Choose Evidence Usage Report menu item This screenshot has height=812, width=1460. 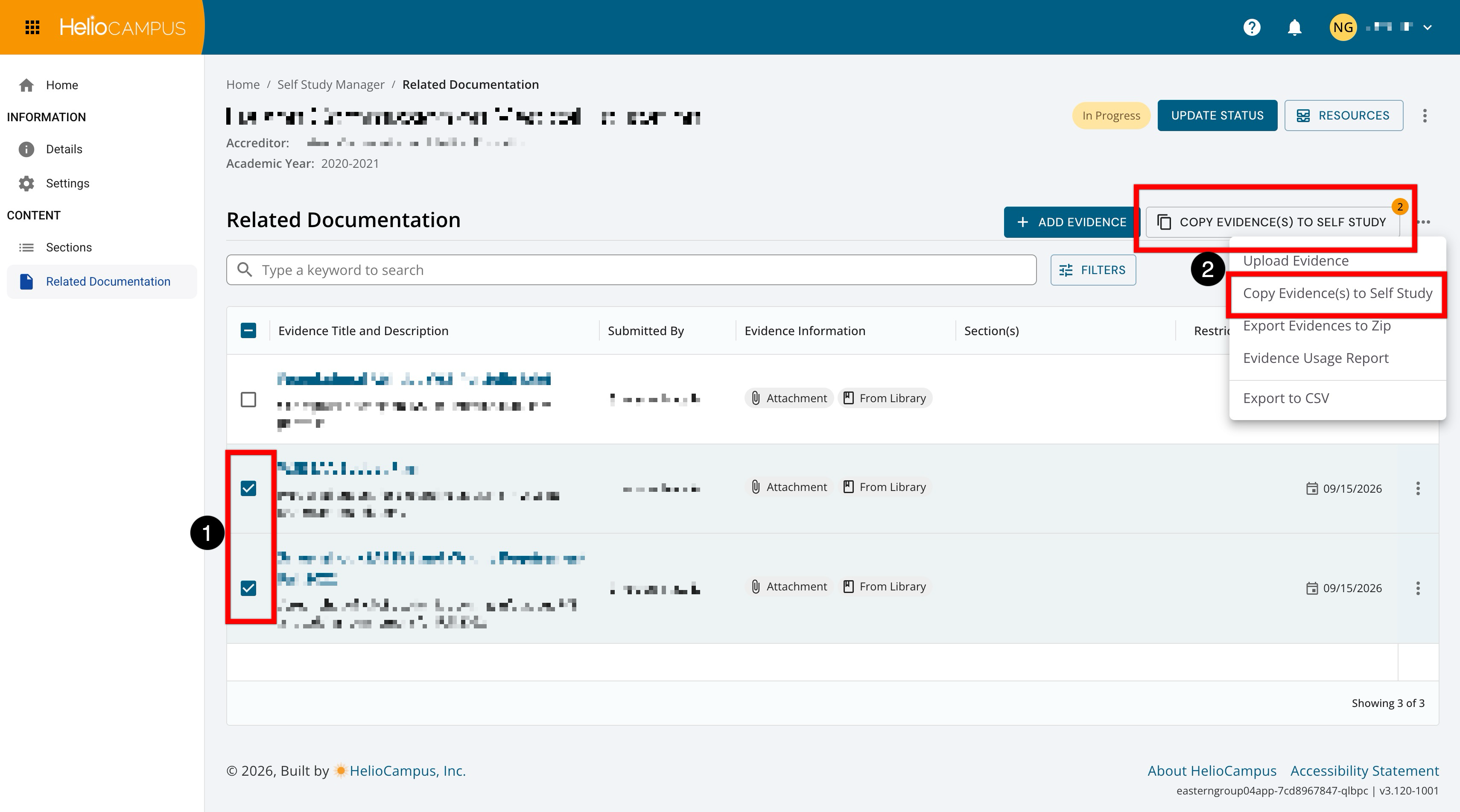(1337, 358)
